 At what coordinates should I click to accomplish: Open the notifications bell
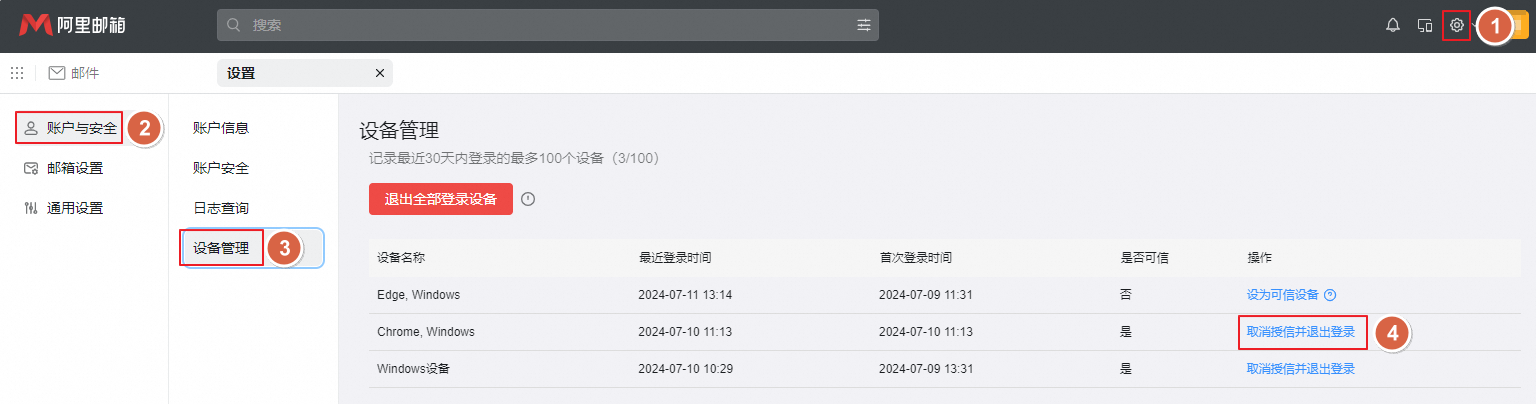1392,26
